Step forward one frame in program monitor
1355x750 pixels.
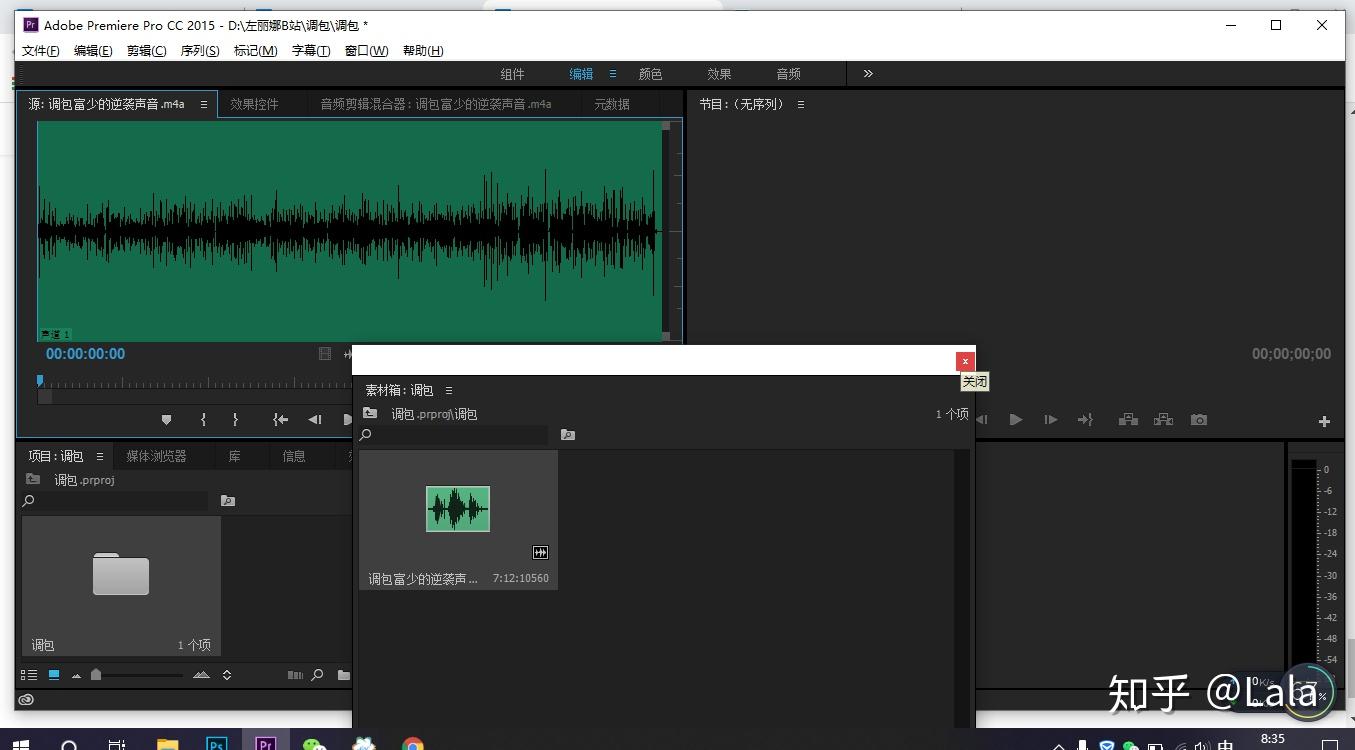[x=1050, y=420]
